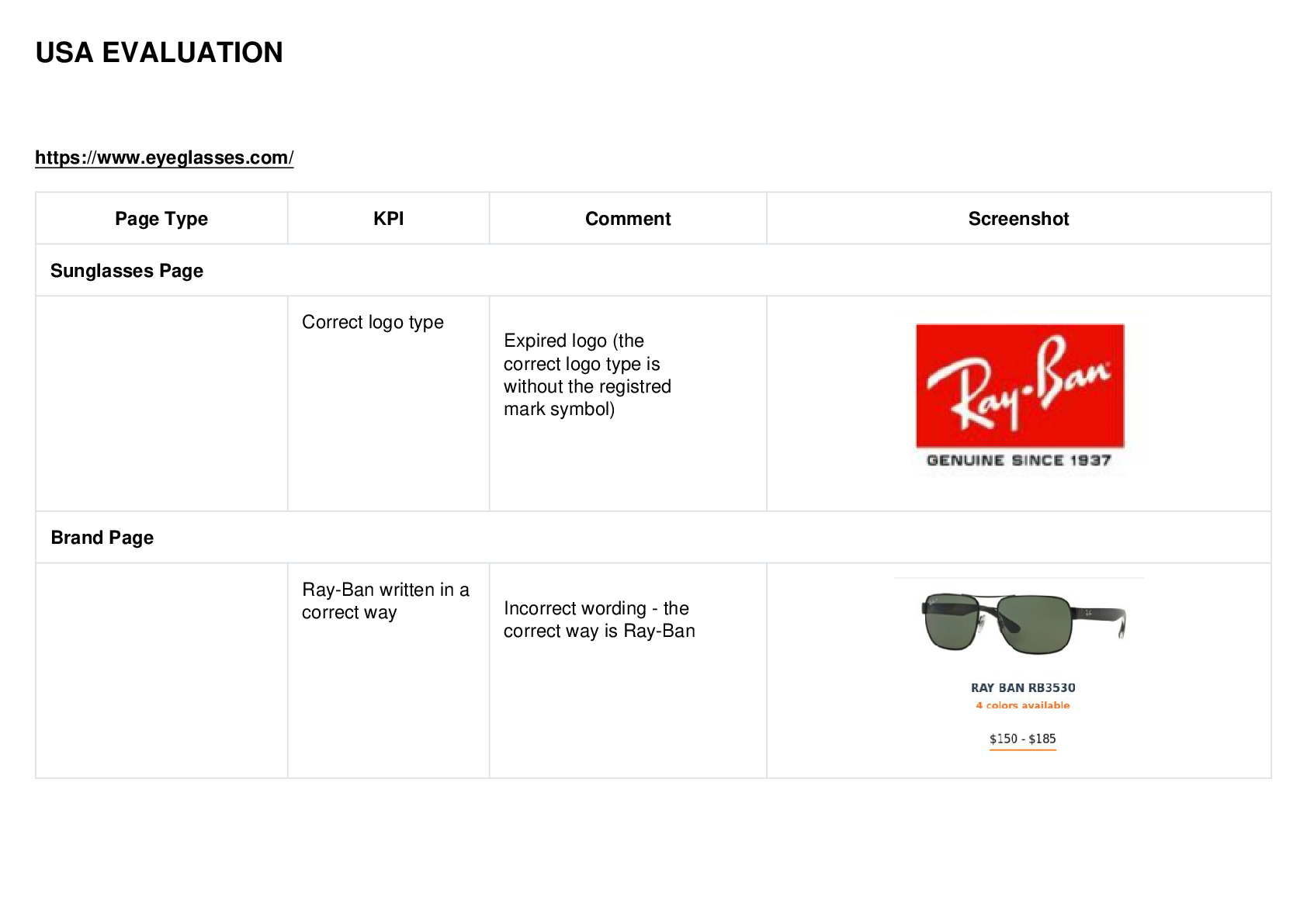1307x924 pixels.
Task: Click the Screenshot column header
Action: coord(1018,219)
